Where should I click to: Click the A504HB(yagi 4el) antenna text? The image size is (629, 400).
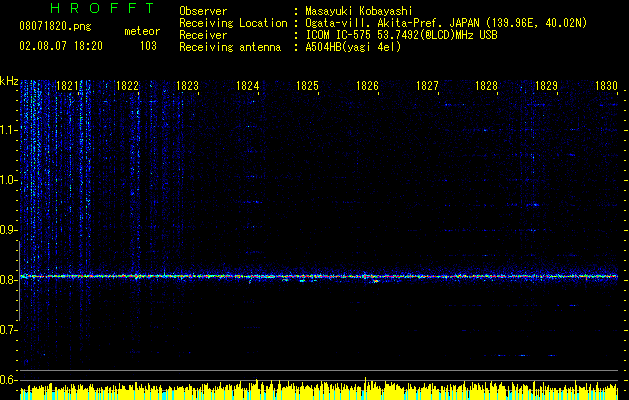[353, 47]
